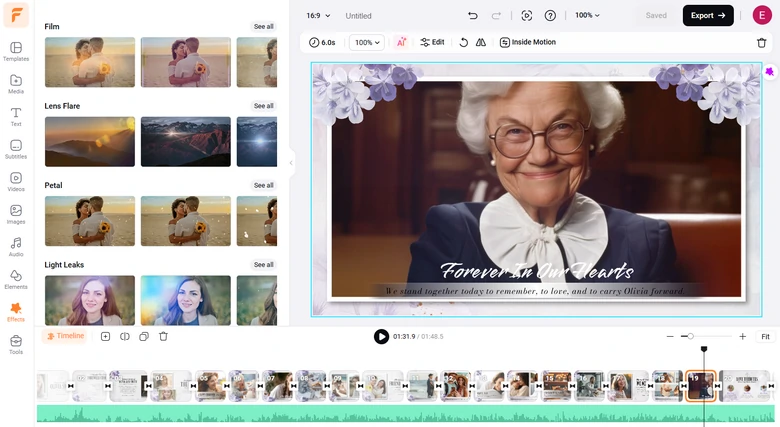Apply the first Light Leaks thumbnail
The height and width of the screenshot is (427, 780).
pyautogui.click(x=90, y=301)
